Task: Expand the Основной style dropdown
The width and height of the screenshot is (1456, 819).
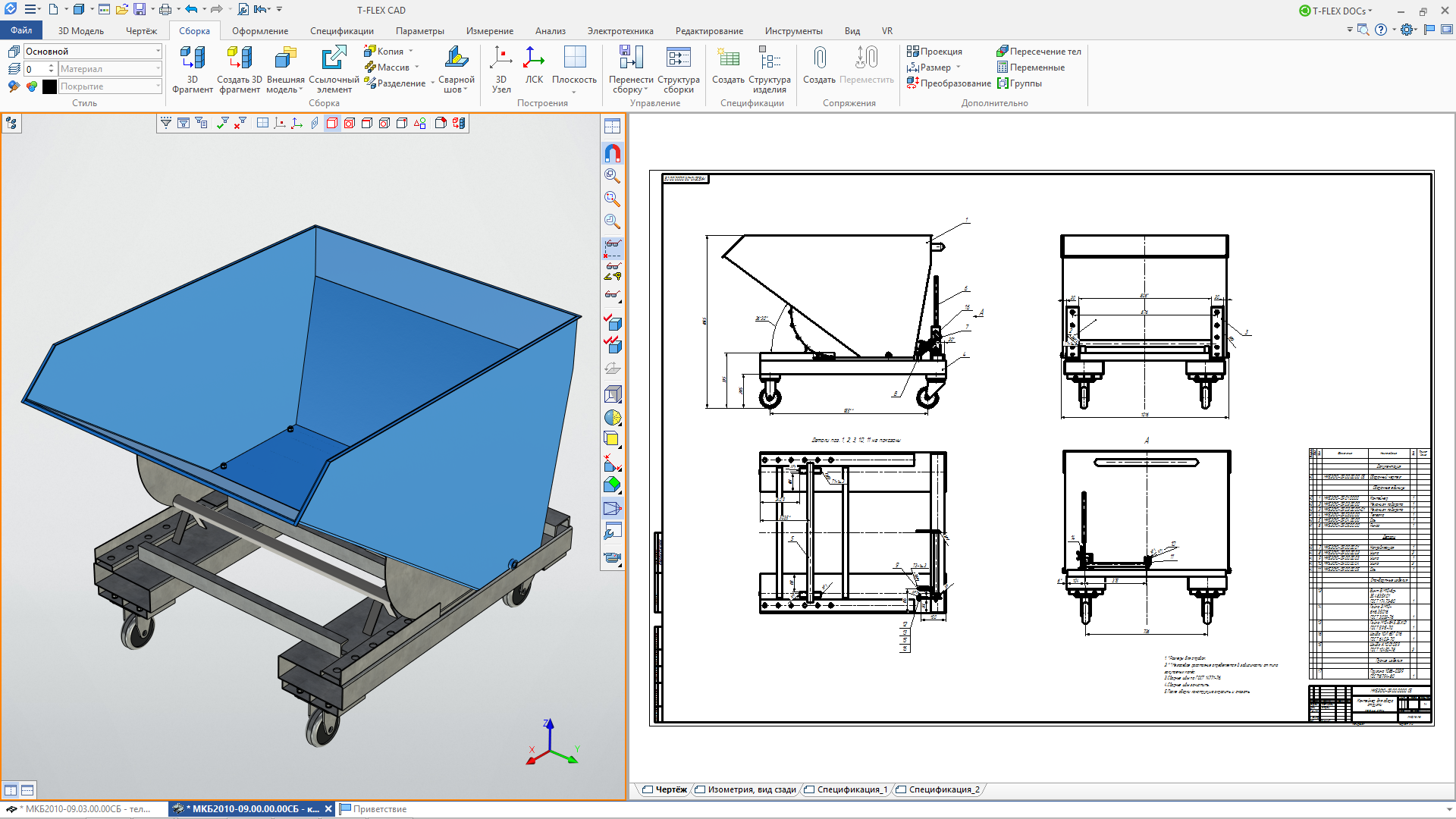Action: [x=158, y=51]
